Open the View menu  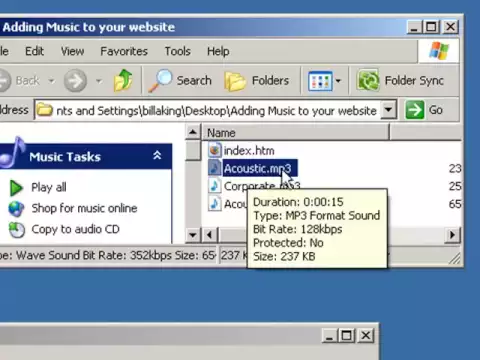[72, 51]
